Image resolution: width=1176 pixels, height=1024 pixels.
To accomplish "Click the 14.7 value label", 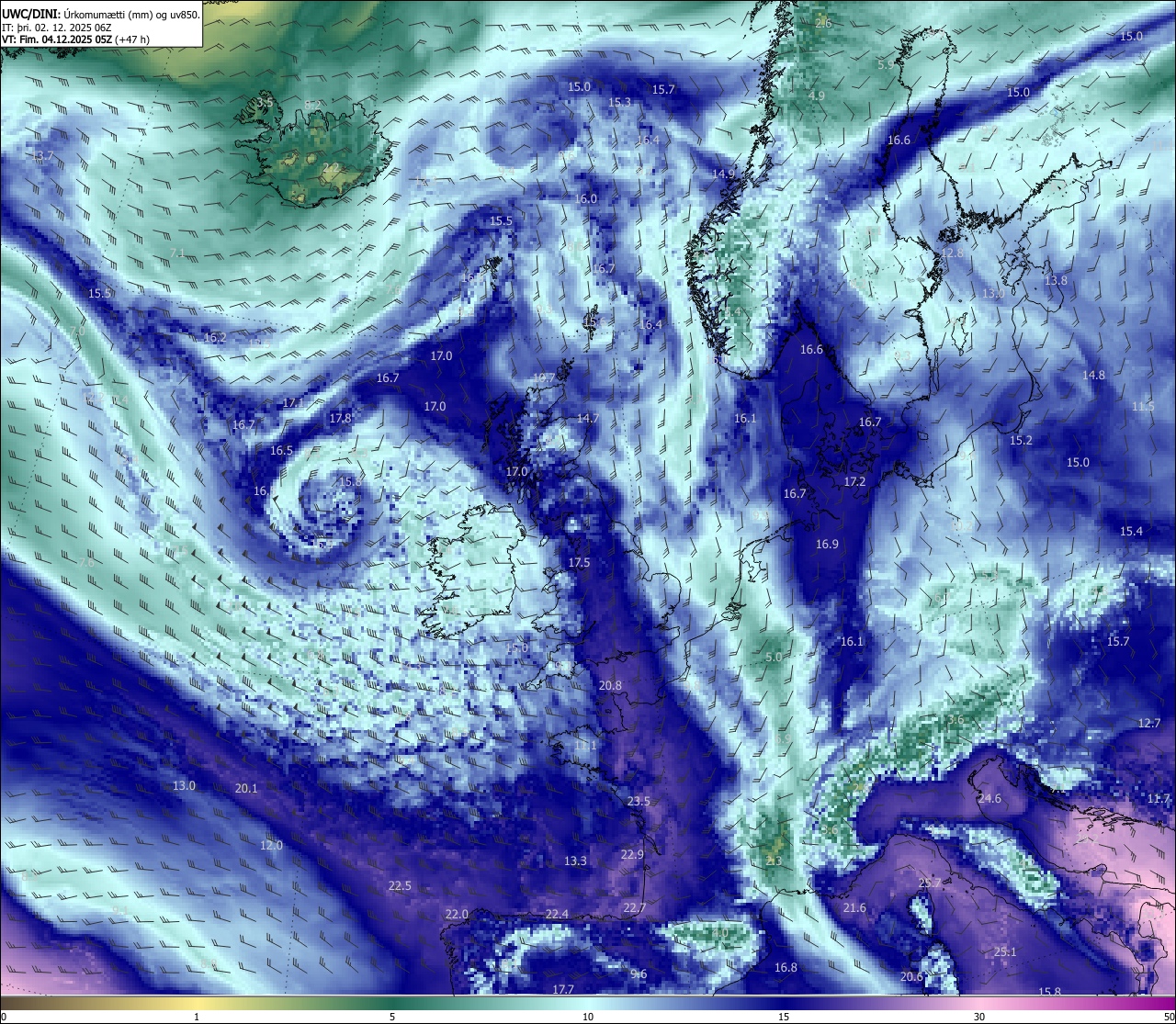I will coord(588,419).
